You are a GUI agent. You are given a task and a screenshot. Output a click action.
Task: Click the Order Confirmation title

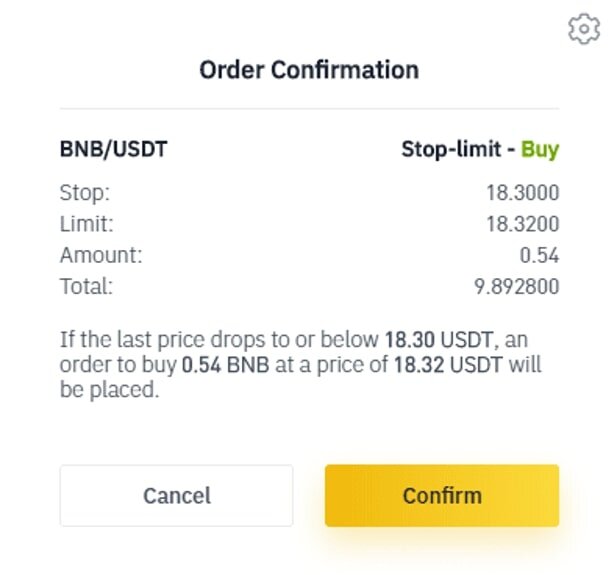(309, 70)
